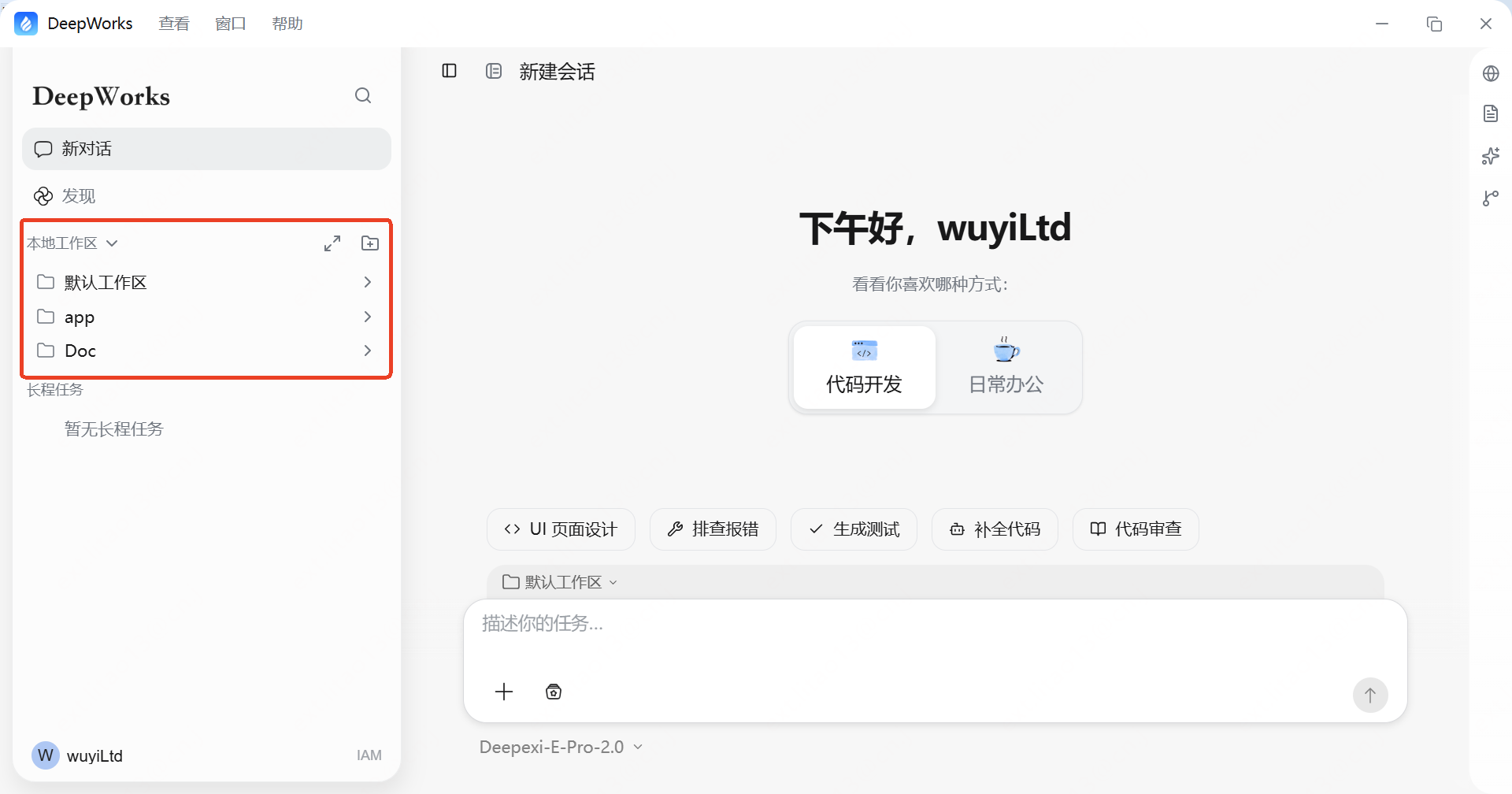Click the DeepWorks app logo icon
The height and width of the screenshot is (794, 1512).
(x=26, y=24)
